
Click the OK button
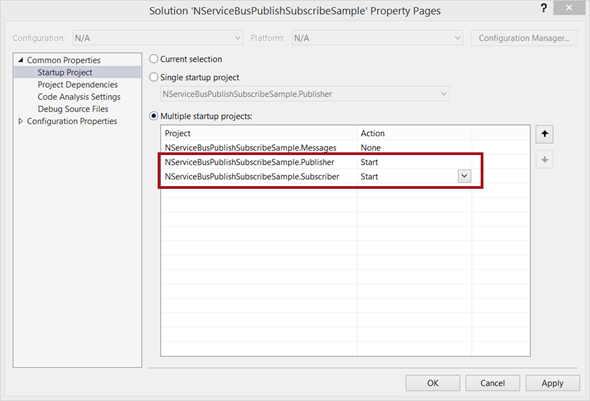tap(433, 383)
